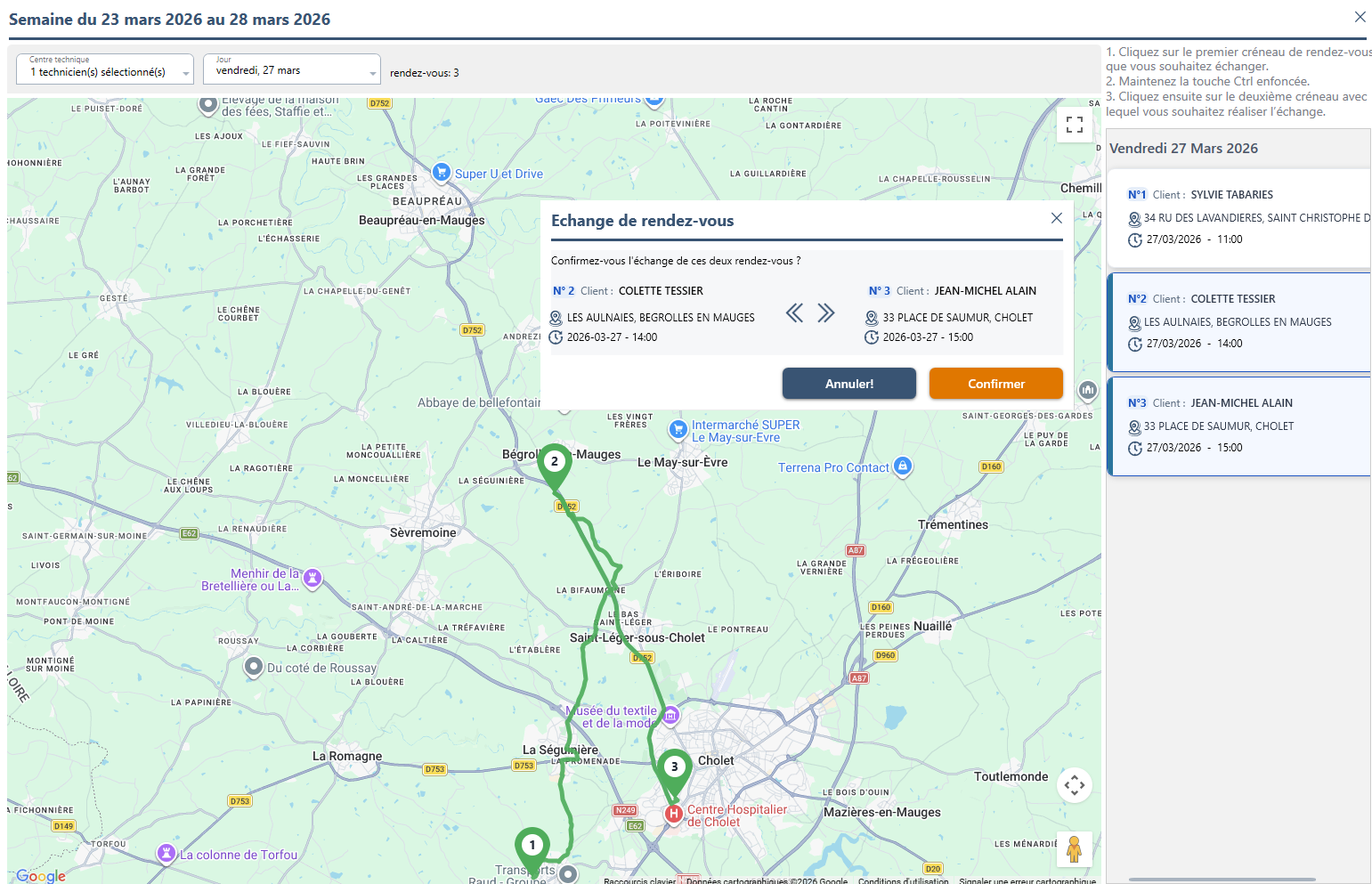This screenshot has width=1372, height=884.
Task: Click the Sèvremoine map label
Action: point(423,532)
